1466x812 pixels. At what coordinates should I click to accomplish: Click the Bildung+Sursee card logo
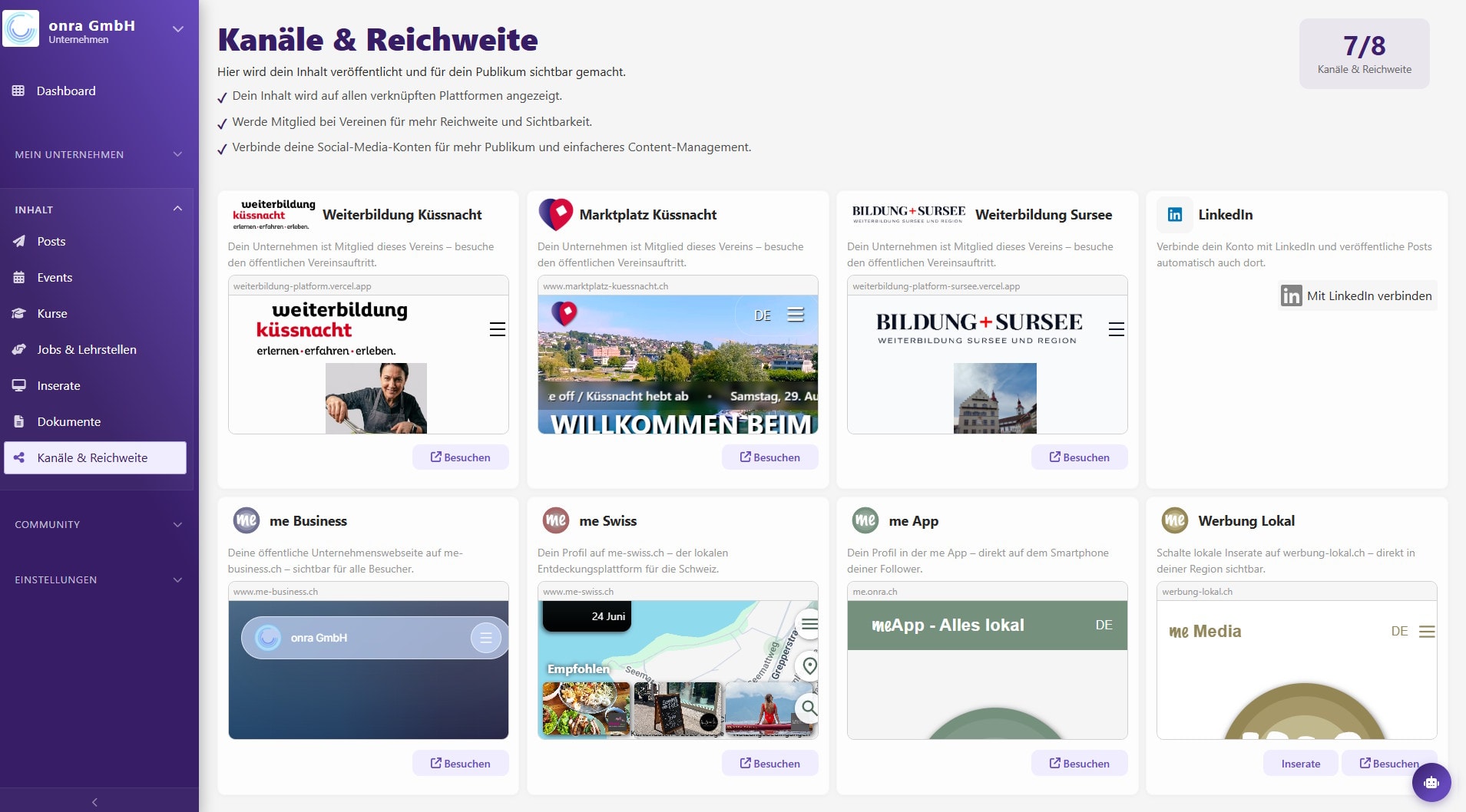pos(908,214)
